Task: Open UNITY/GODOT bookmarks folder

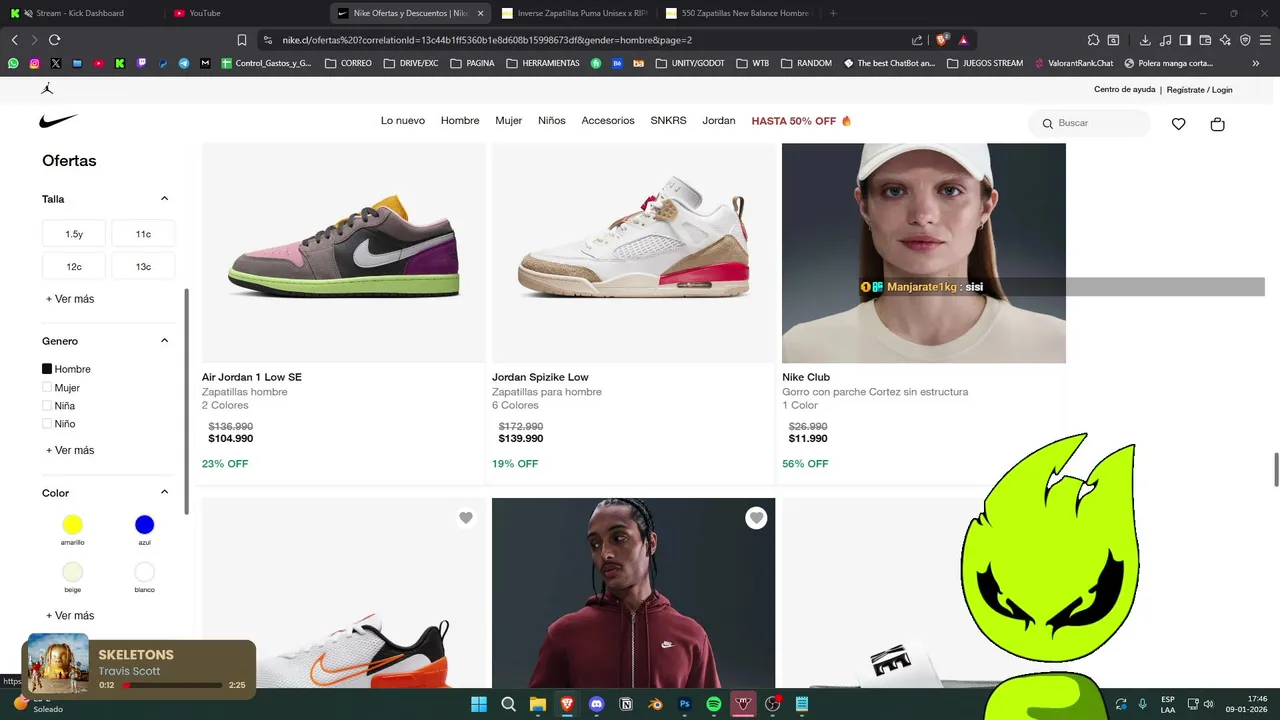Action: pyautogui.click(x=690, y=63)
